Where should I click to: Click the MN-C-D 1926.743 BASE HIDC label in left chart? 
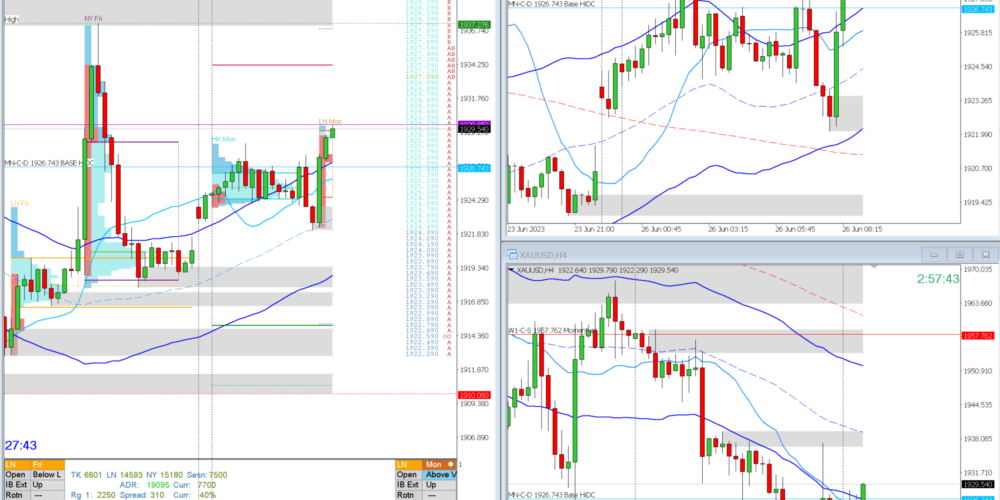point(49,163)
